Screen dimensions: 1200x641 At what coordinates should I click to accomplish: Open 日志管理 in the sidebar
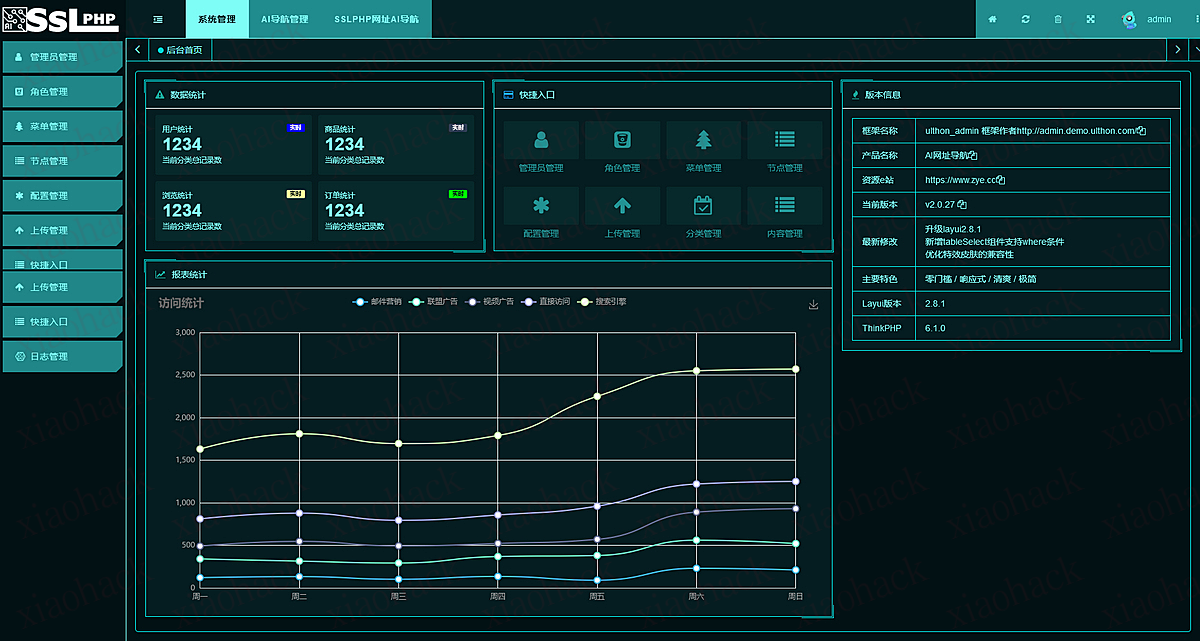pyautogui.click(x=62, y=356)
